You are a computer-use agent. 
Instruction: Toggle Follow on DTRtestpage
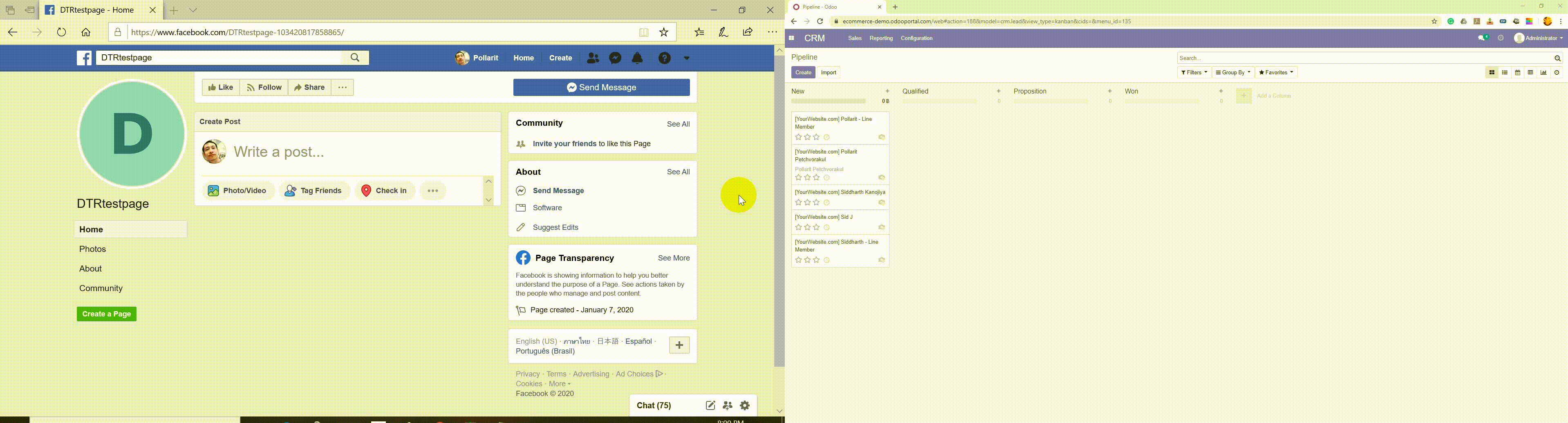pyautogui.click(x=264, y=87)
